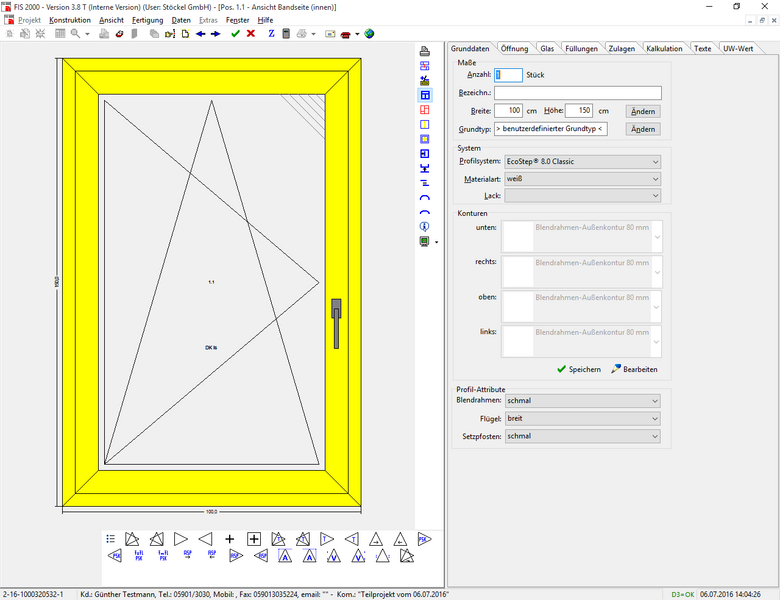Screen dimensions: 780x600
Task: Click the boxed plus icon below the drawing
Action: 254,538
